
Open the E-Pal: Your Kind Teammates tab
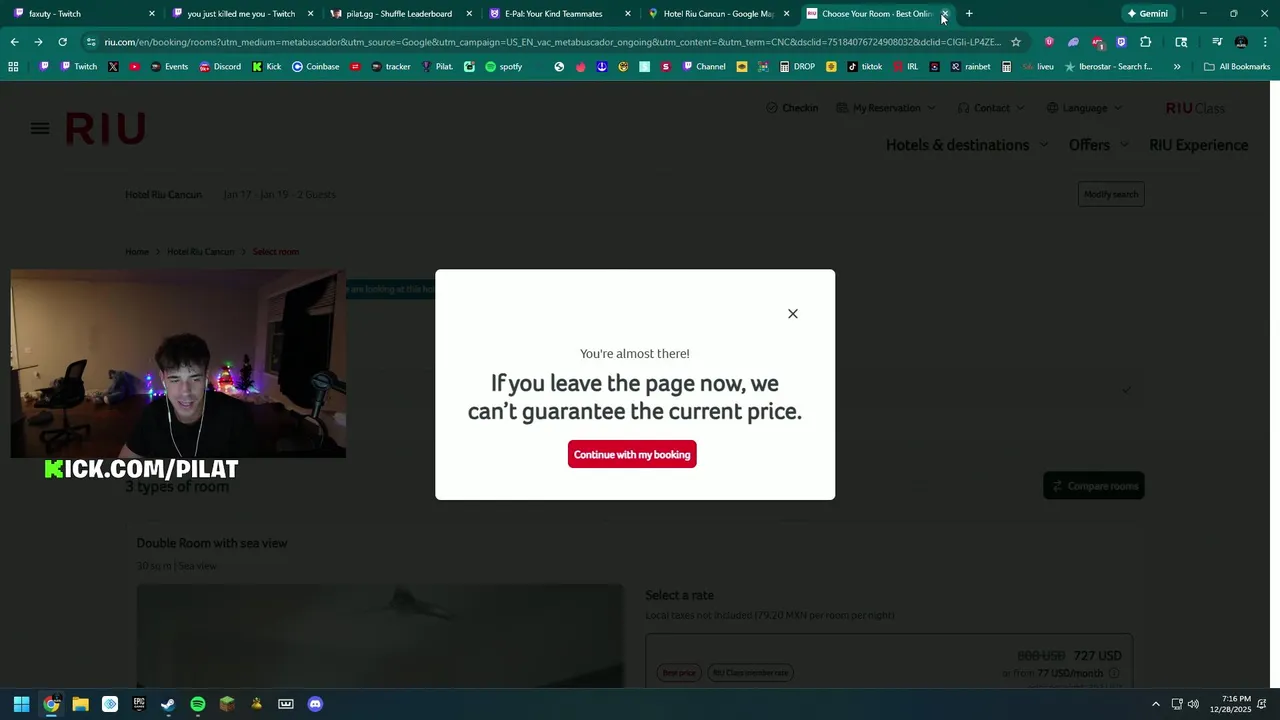pyautogui.click(x=560, y=14)
